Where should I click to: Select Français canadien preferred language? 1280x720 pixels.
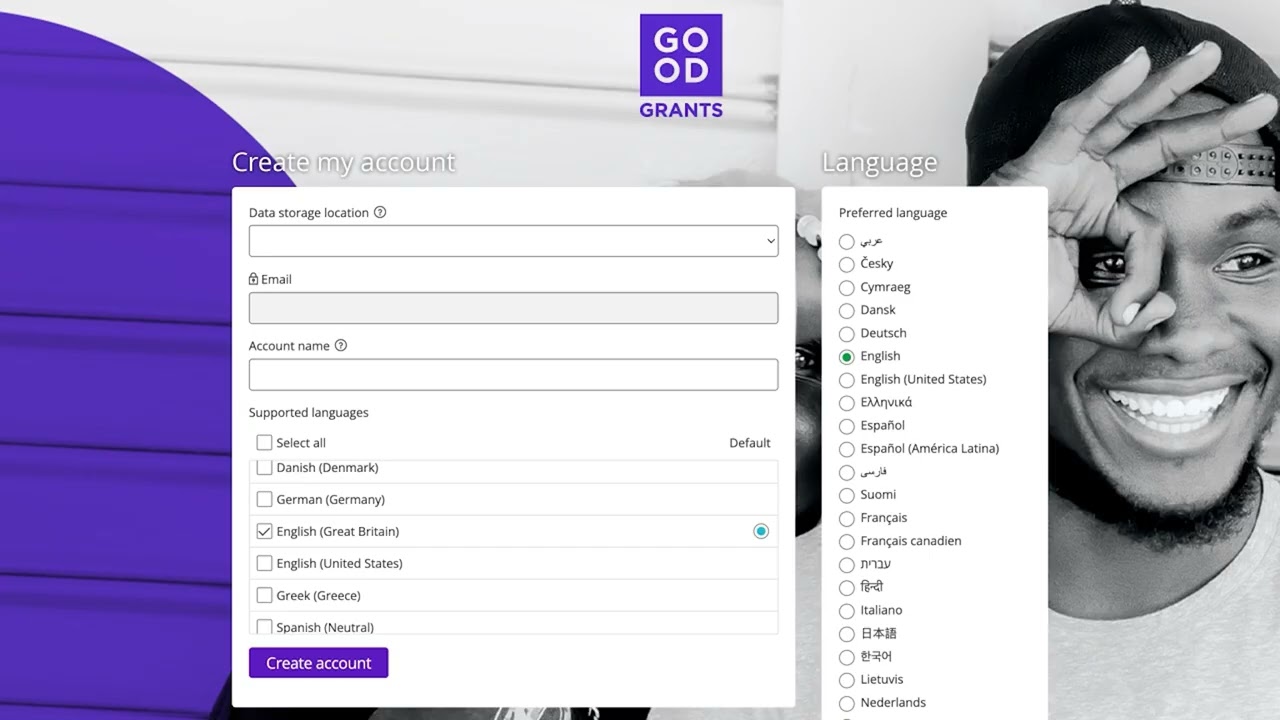pos(847,541)
